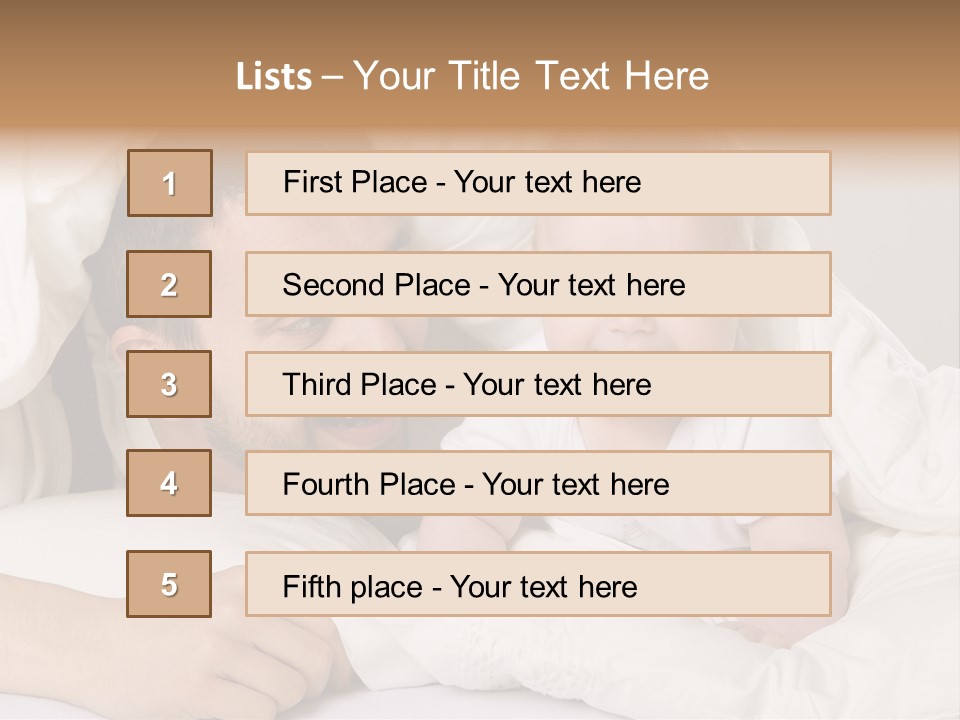Click the numbered box labeled 1
The image size is (960, 720).
(170, 183)
